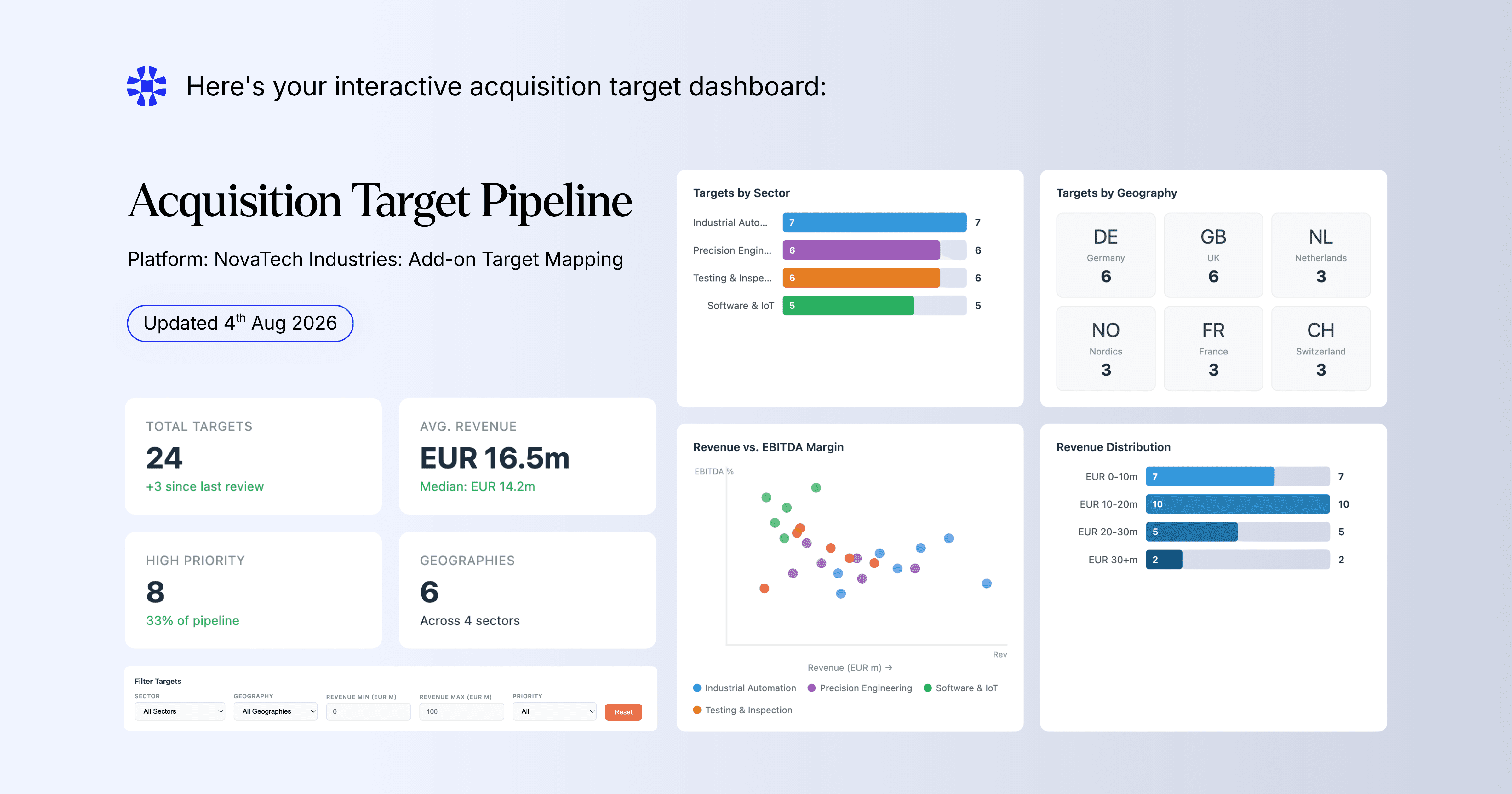Select the NL Netherlands geography tile

pyautogui.click(x=1321, y=256)
